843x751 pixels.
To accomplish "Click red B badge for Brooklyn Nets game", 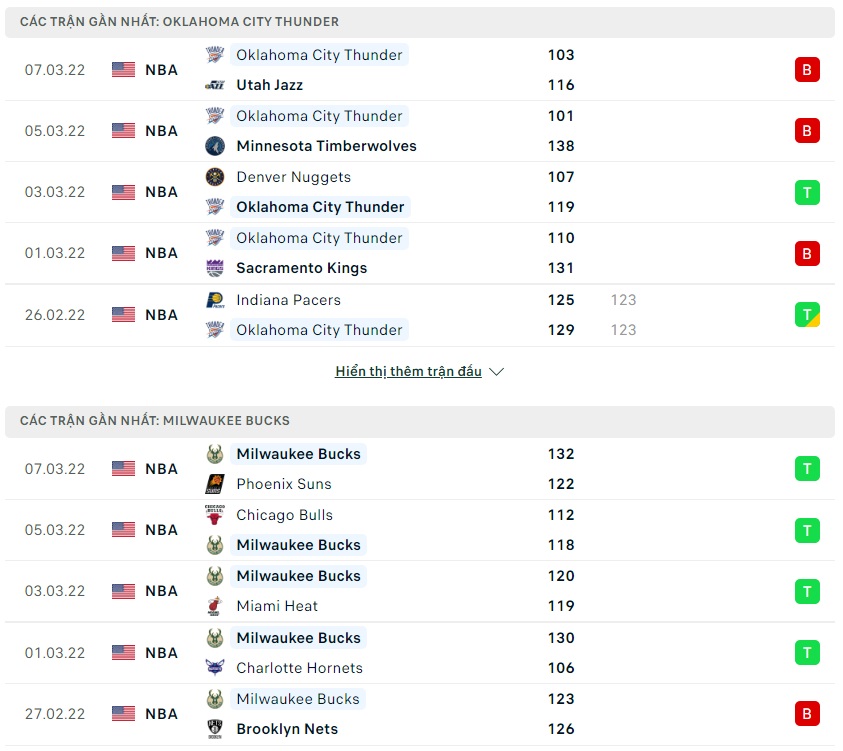I will [807, 714].
